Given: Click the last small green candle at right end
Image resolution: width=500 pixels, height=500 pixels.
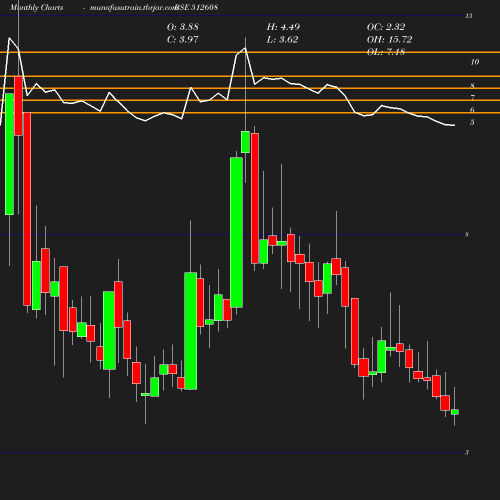Looking at the screenshot, I should click(455, 412).
